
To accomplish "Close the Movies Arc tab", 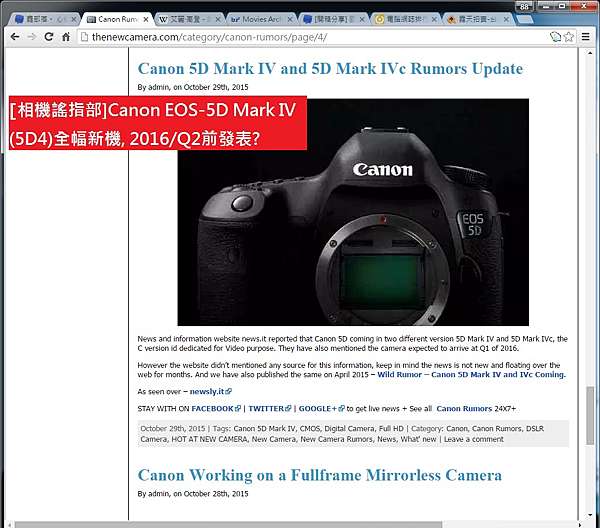I will (x=290, y=19).
